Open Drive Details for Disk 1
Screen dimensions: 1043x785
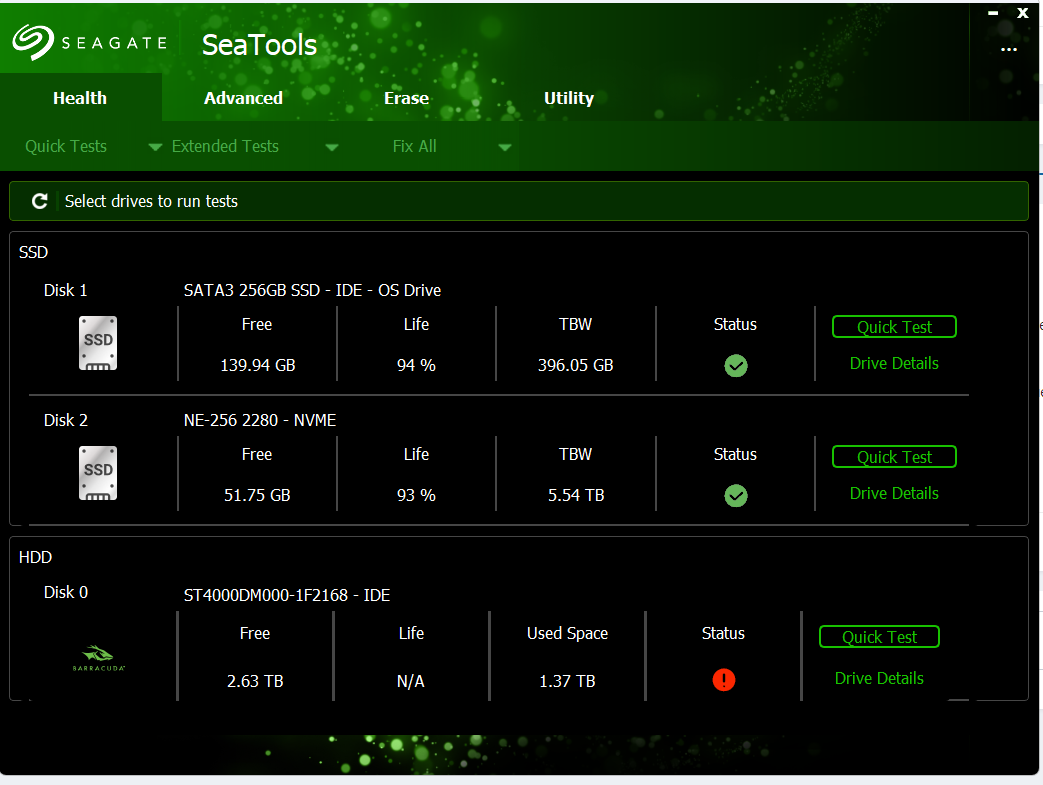tap(894, 363)
